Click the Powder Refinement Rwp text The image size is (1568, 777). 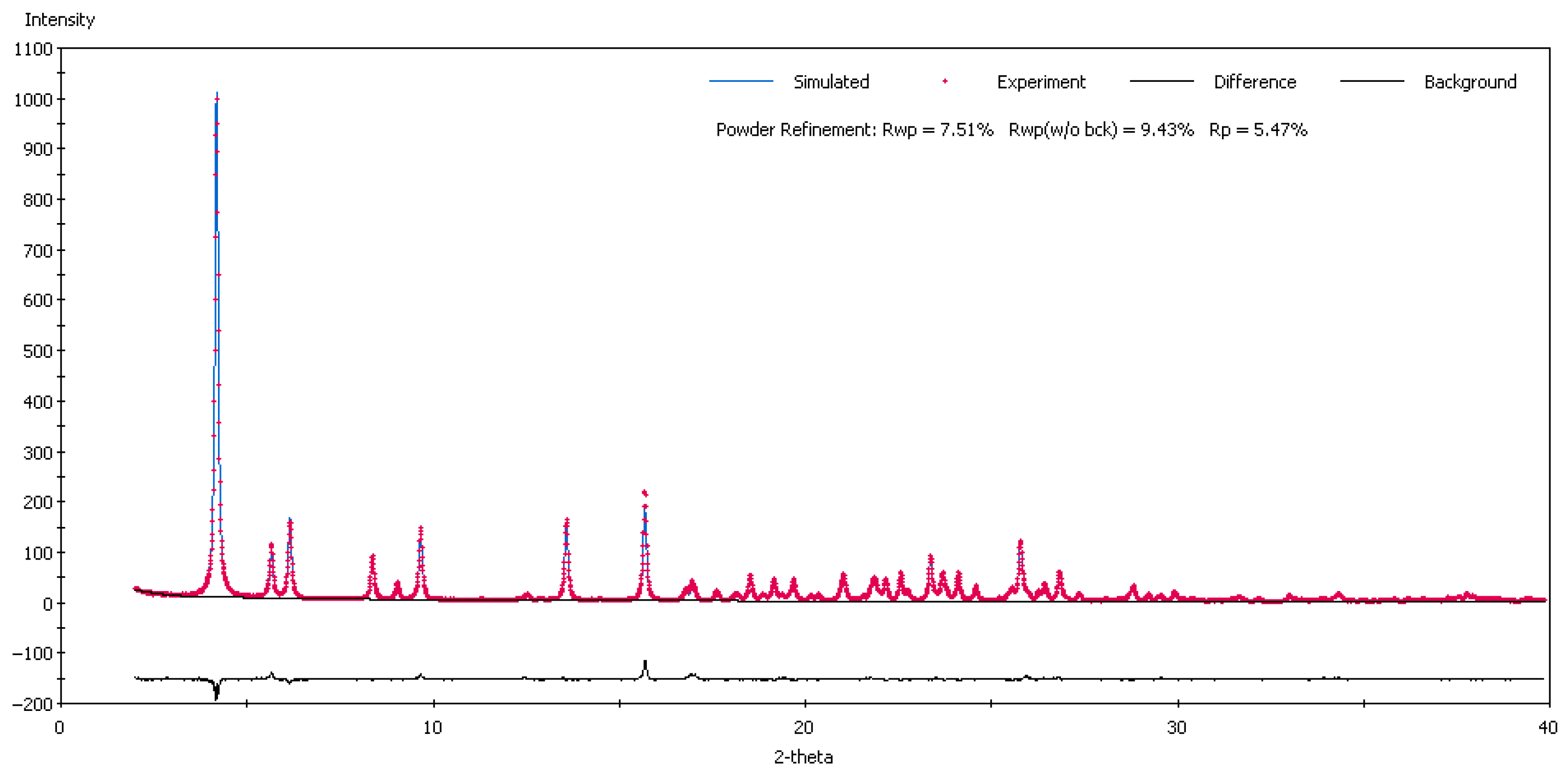point(854,130)
